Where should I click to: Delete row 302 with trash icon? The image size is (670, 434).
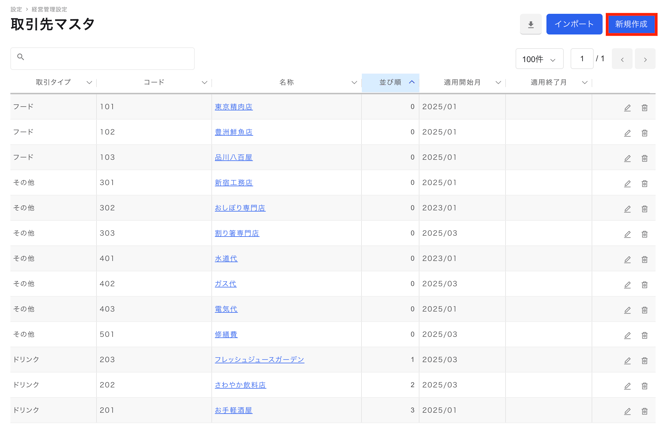pos(644,209)
